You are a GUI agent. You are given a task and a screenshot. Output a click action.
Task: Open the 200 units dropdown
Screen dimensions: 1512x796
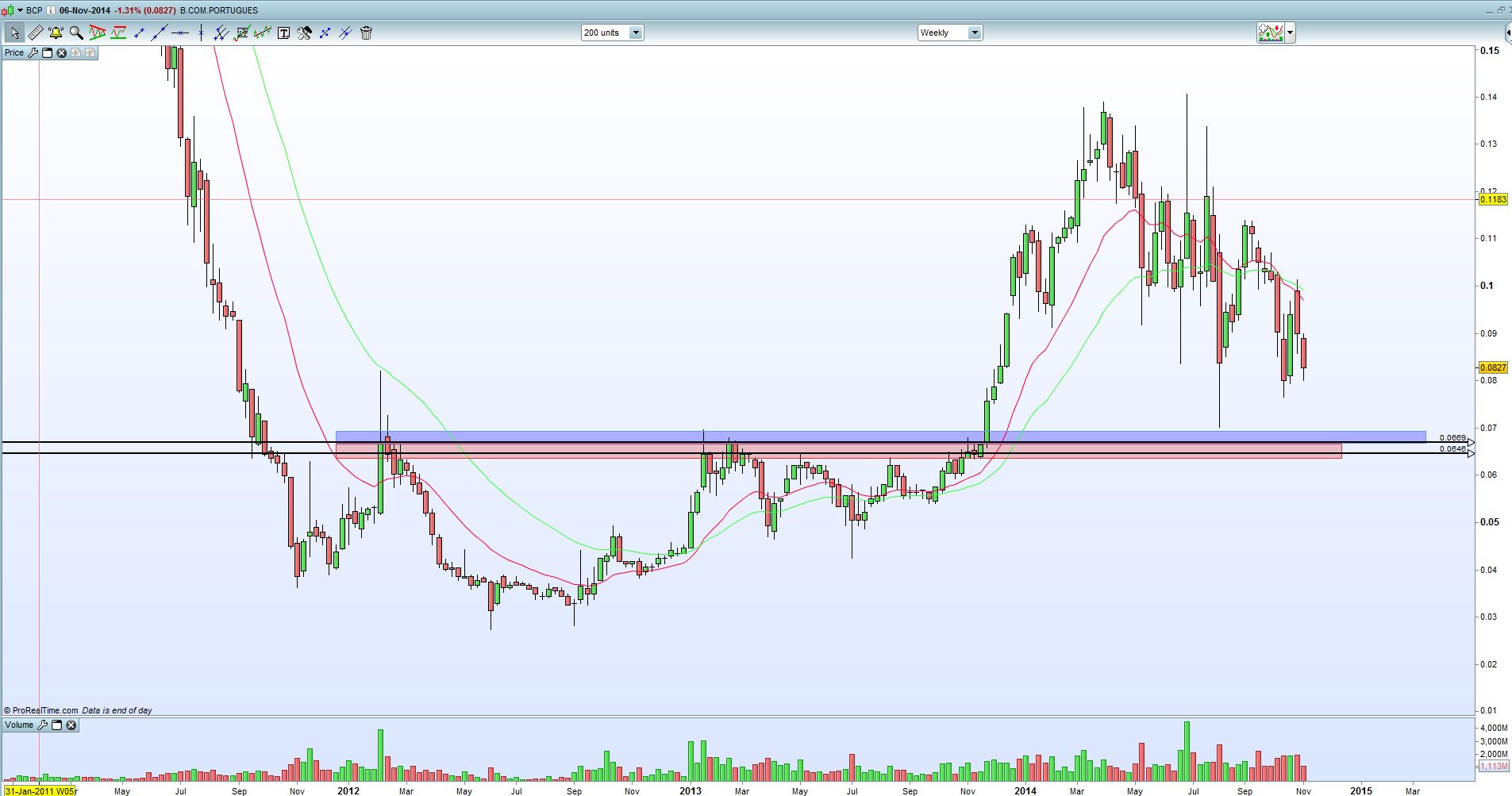click(x=612, y=33)
